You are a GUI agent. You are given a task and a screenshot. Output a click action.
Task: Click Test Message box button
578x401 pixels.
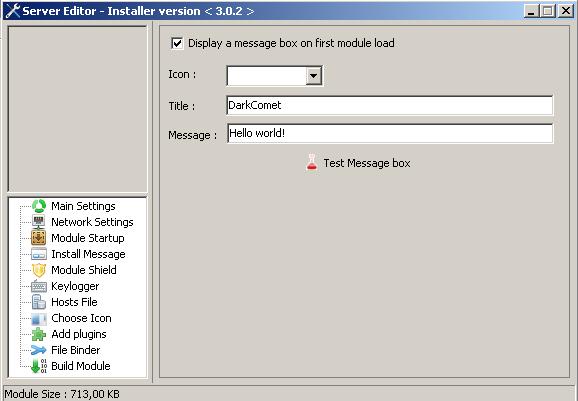pyautogui.click(x=358, y=163)
